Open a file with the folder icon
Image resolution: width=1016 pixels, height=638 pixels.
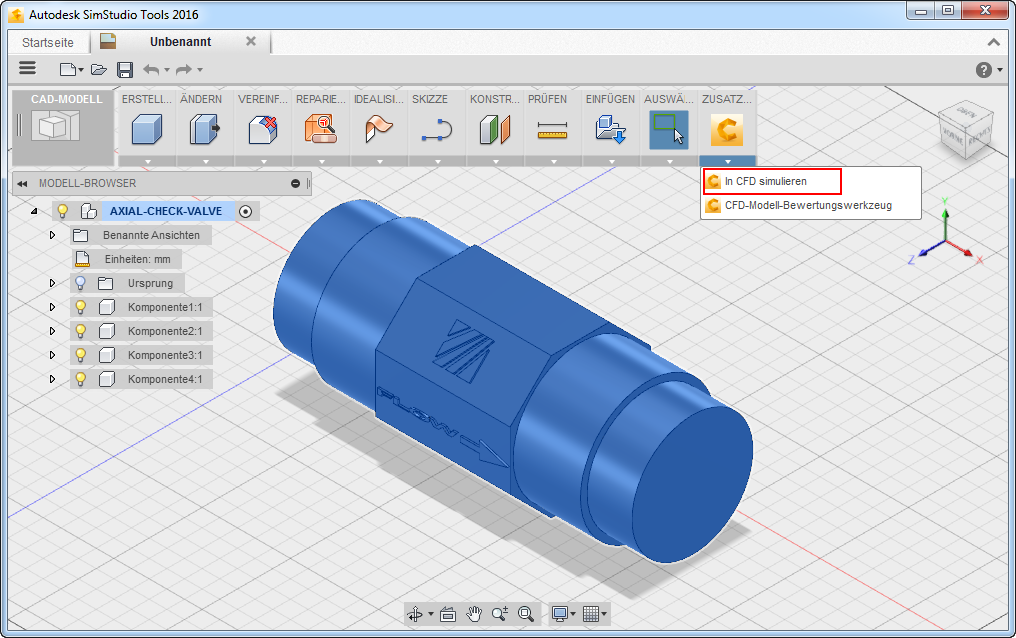pos(98,69)
